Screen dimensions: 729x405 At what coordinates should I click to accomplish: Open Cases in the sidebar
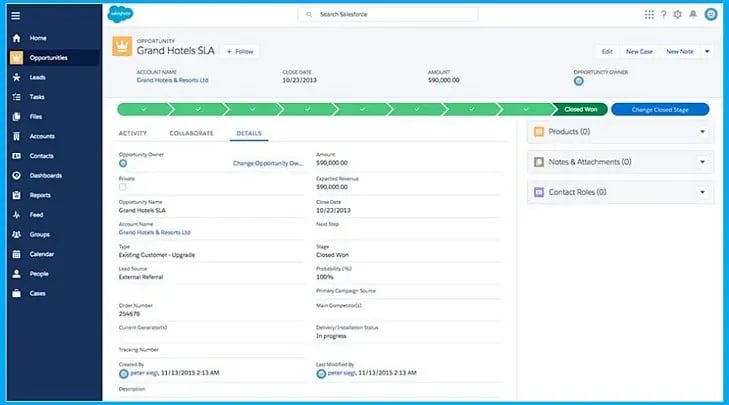pos(38,293)
